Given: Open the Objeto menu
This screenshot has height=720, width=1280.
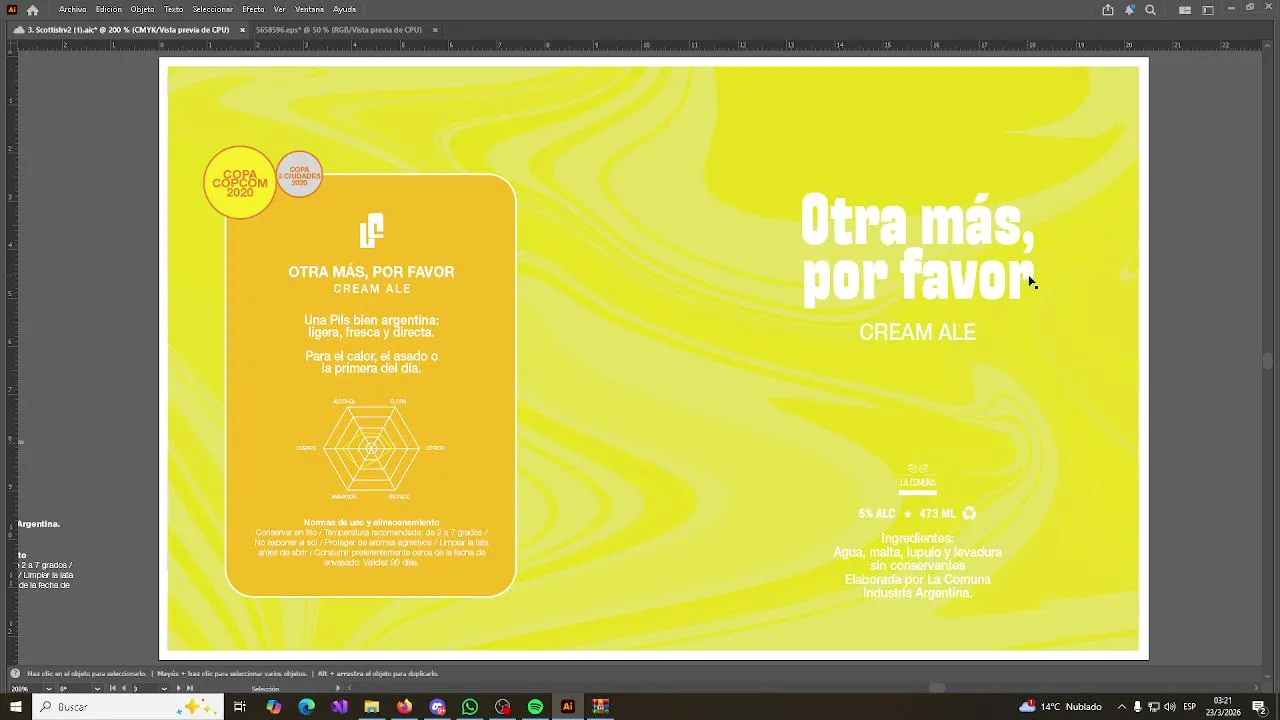Looking at the screenshot, I should (143, 9).
